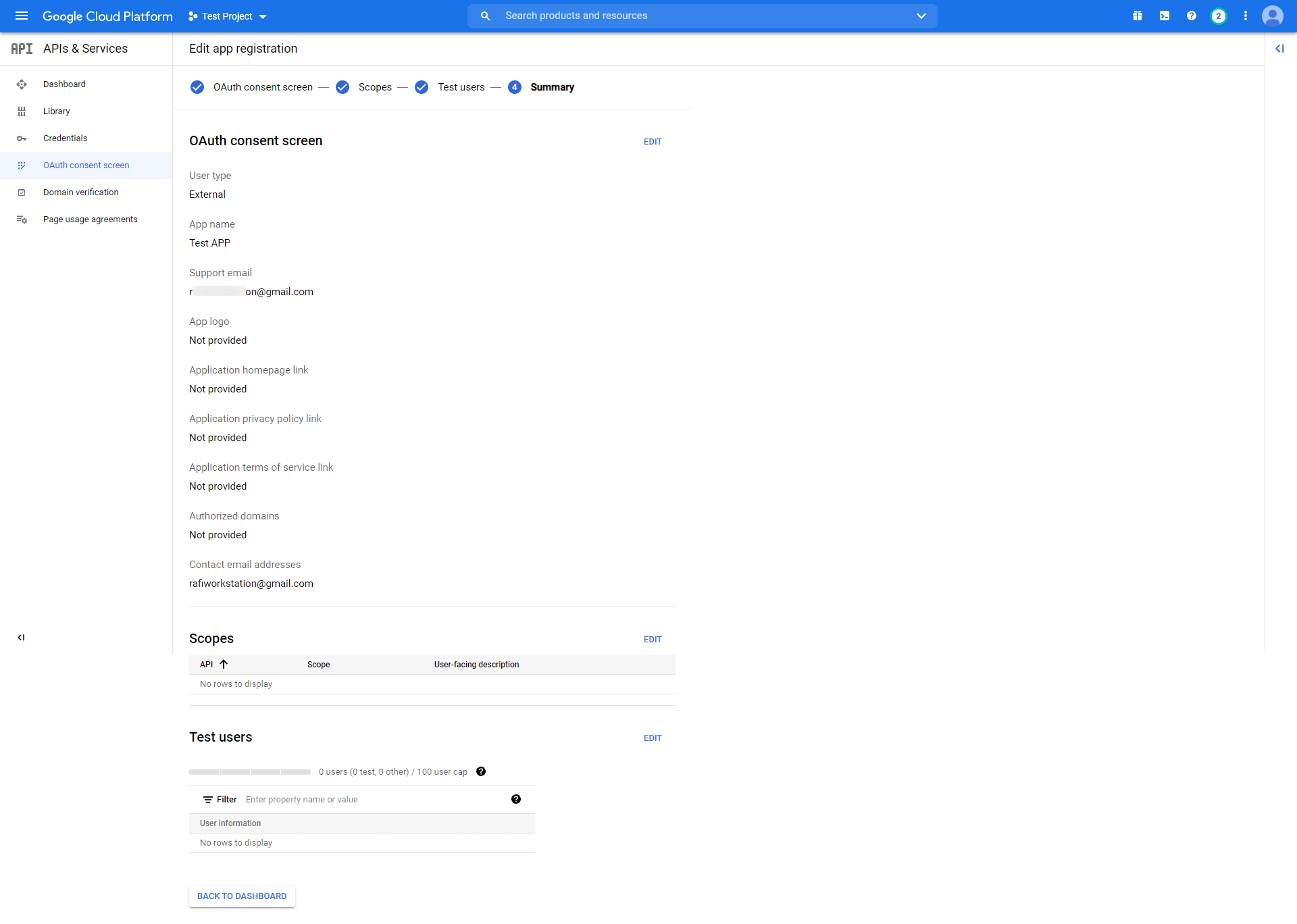Click the BACK TO DASHBOARD button
This screenshot has height=924, width=1297.
point(241,896)
